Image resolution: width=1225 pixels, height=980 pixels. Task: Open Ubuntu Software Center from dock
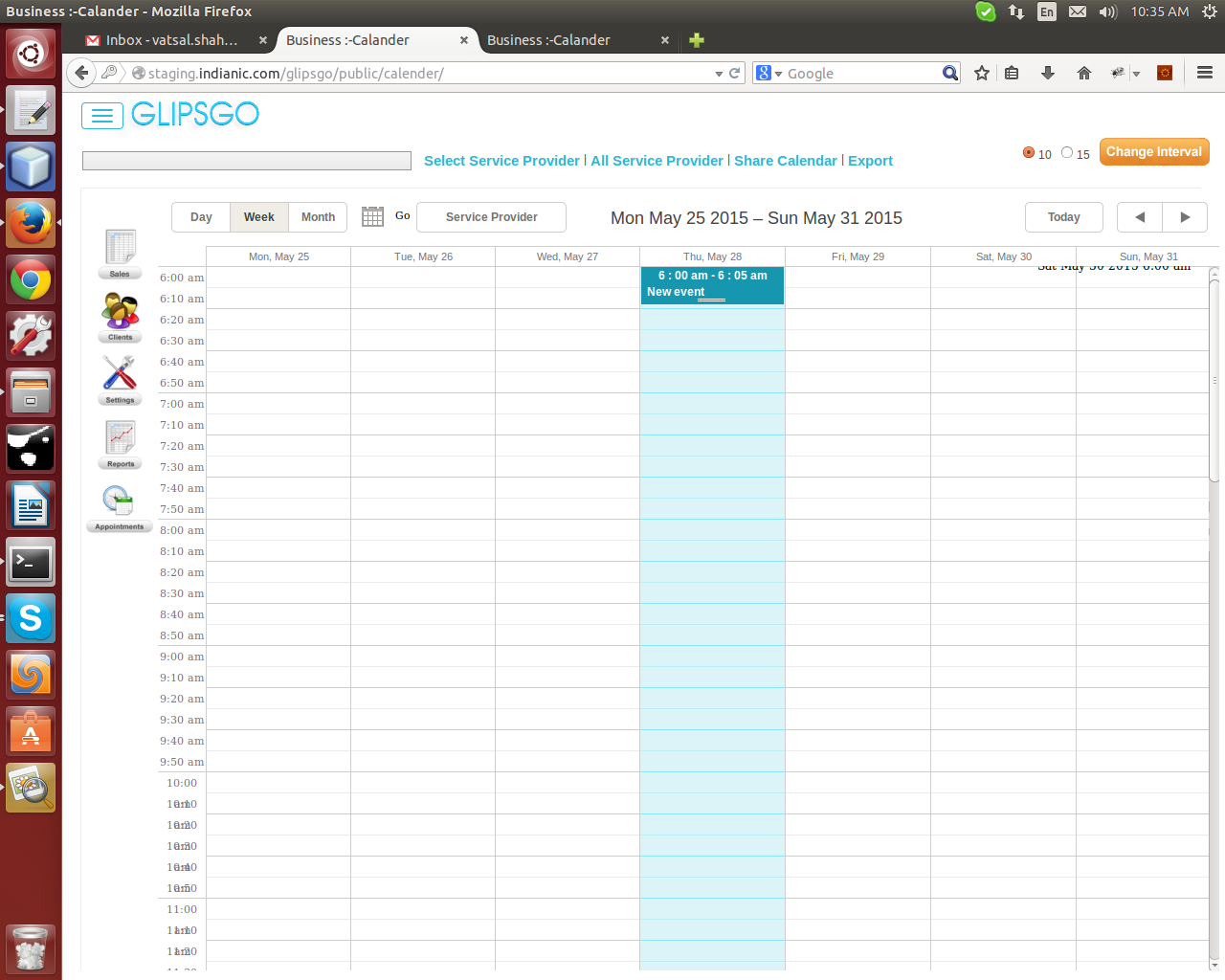tap(31, 732)
